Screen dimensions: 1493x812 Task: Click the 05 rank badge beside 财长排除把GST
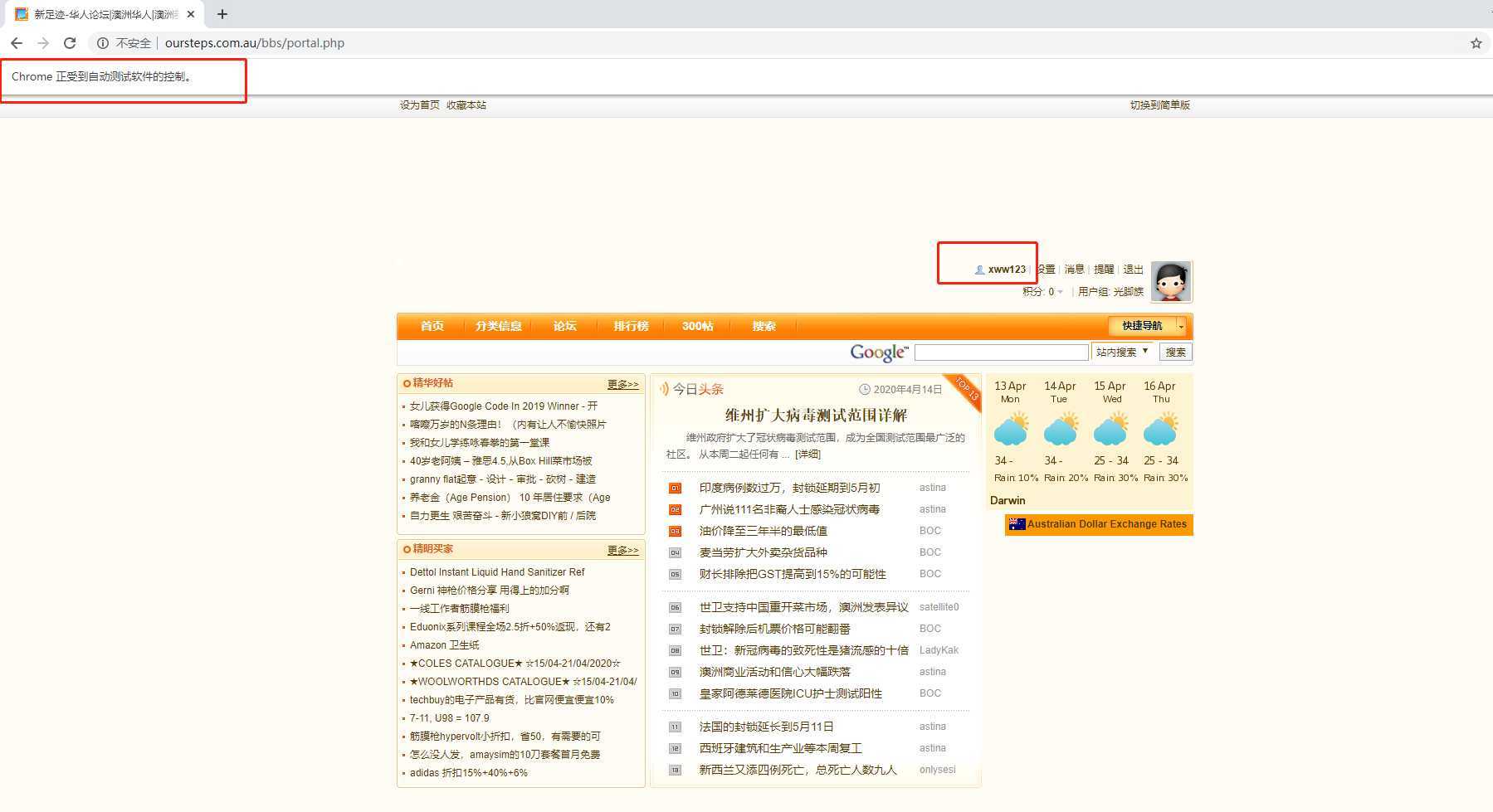(675, 575)
